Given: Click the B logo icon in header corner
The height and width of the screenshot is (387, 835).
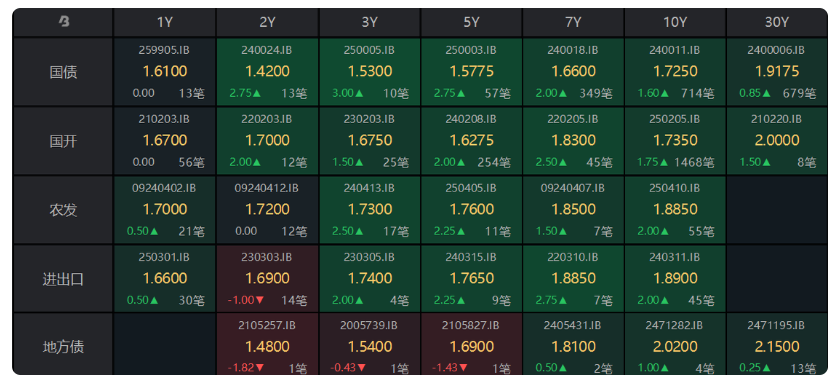Looking at the screenshot, I should (64, 22).
